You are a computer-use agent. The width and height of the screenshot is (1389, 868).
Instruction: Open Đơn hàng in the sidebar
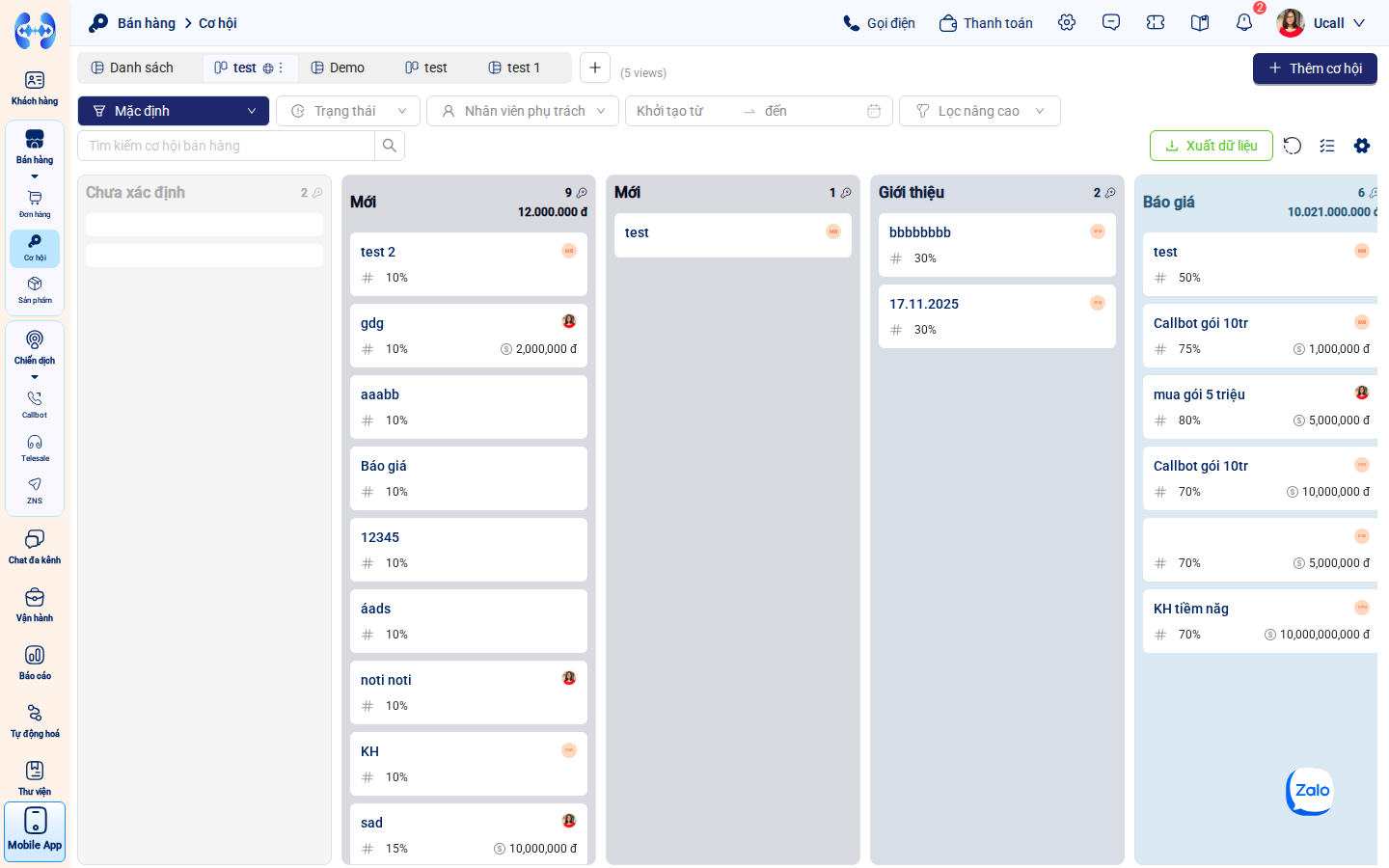pos(35,204)
